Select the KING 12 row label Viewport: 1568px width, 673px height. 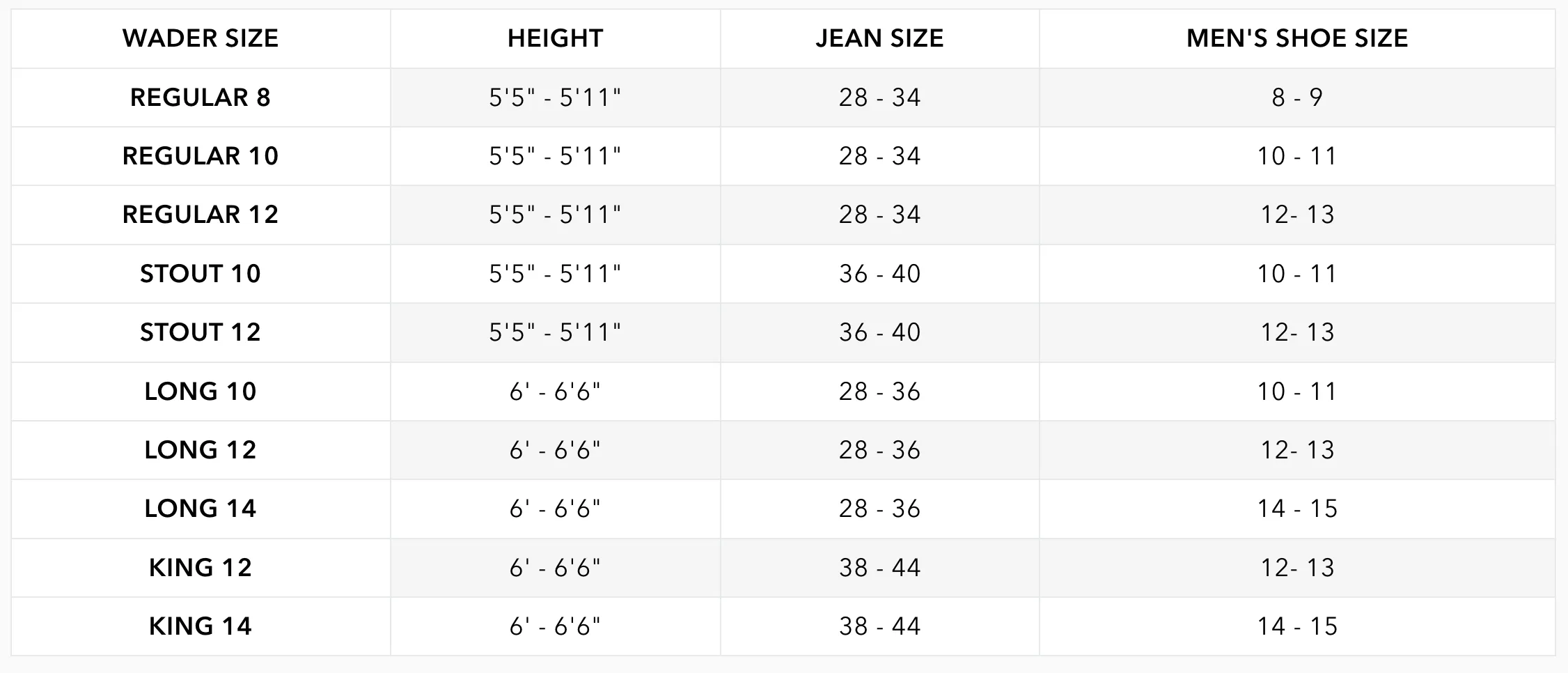[x=201, y=568]
